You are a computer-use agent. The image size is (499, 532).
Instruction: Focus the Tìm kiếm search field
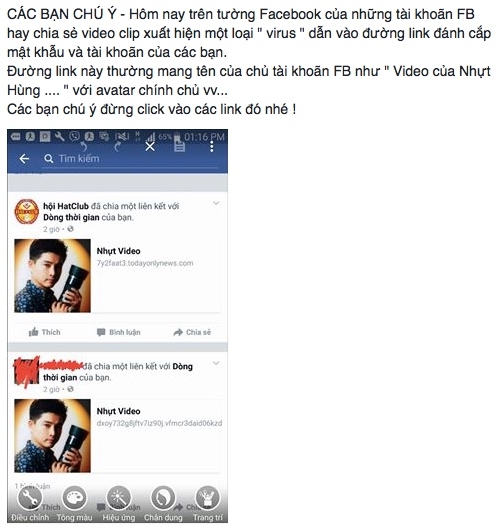coord(131,159)
